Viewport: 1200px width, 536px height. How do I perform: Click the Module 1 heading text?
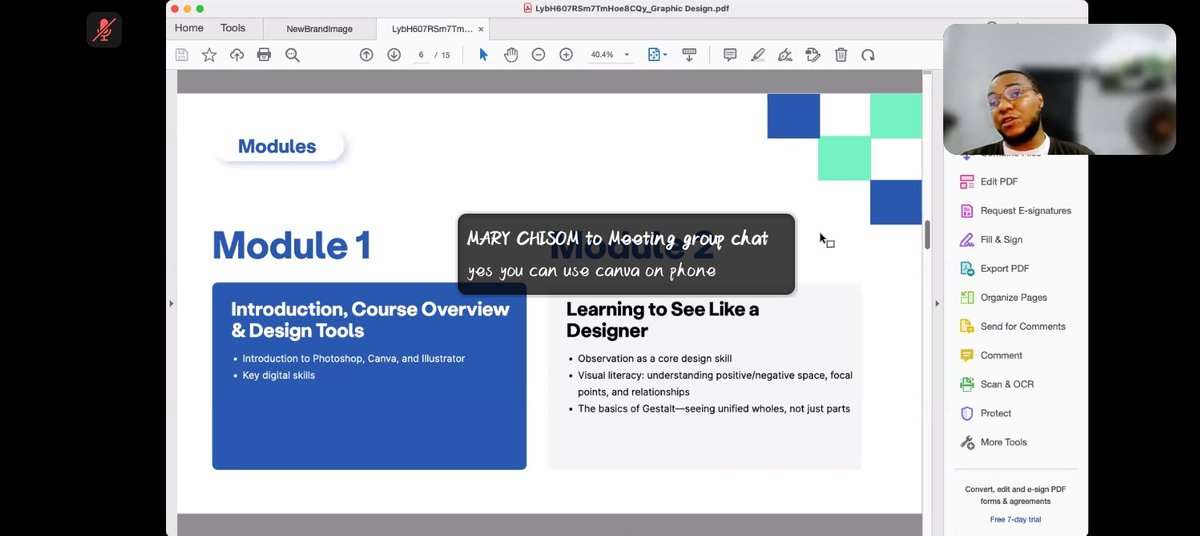point(291,245)
